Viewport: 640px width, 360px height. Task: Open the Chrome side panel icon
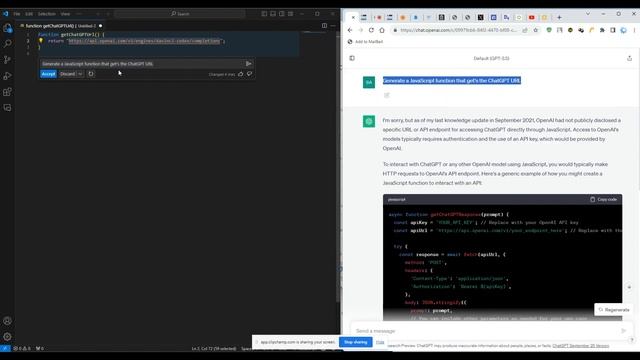613,30
